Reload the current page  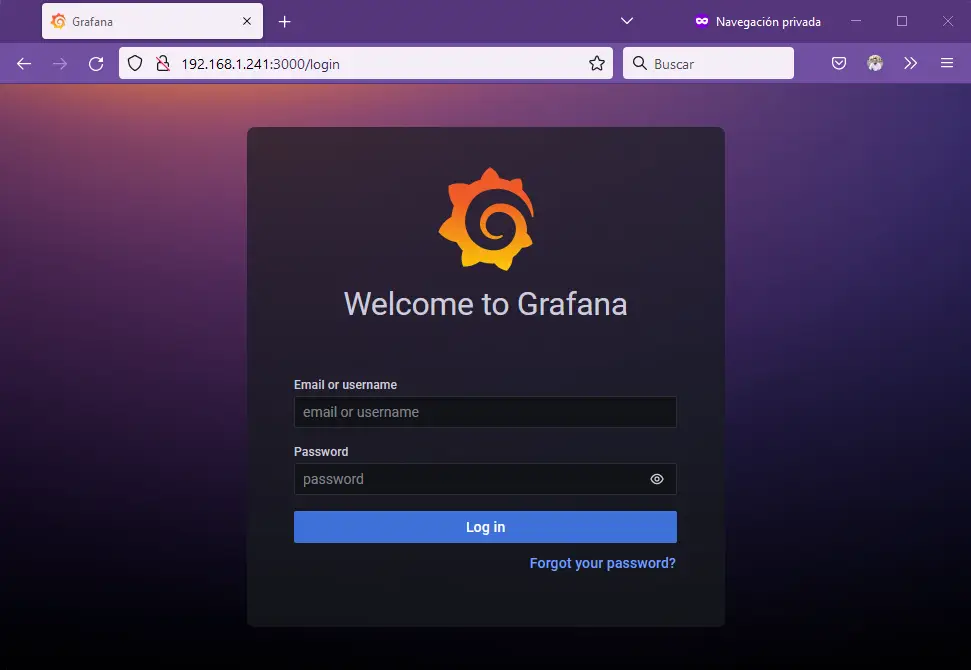pos(96,63)
